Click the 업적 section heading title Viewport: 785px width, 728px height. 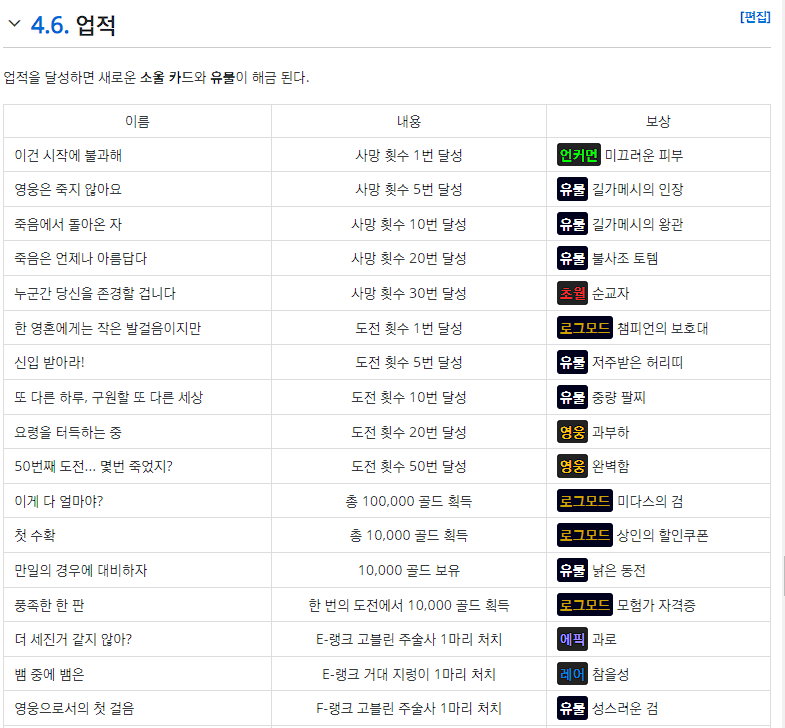pyautogui.click(x=96, y=25)
